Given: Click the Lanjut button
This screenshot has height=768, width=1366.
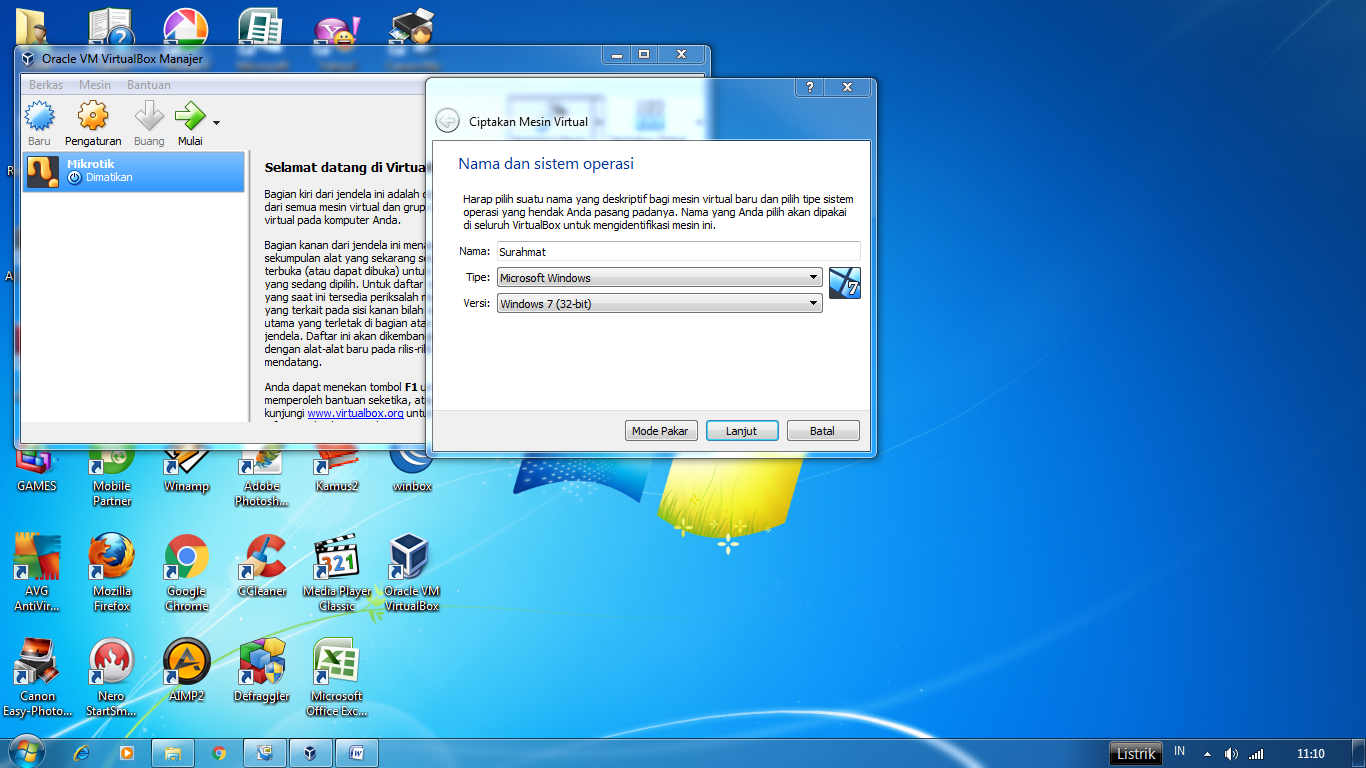Looking at the screenshot, I should coord(741,431).
